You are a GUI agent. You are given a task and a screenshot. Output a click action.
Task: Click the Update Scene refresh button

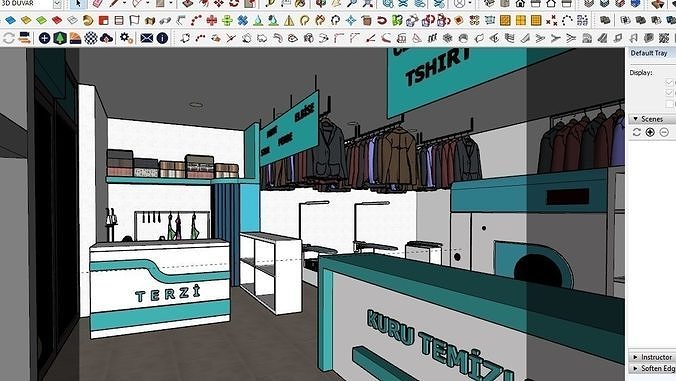pos(637,132)
